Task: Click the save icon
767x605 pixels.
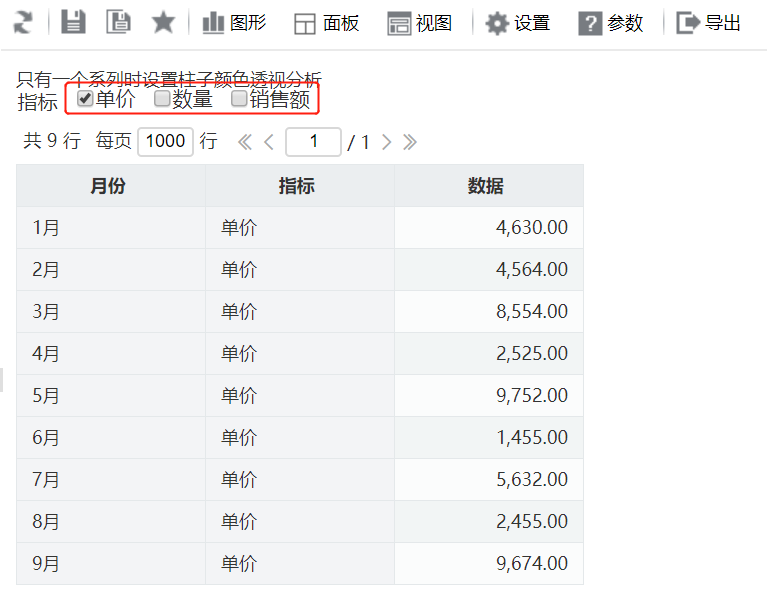Action: pos(73,22)
